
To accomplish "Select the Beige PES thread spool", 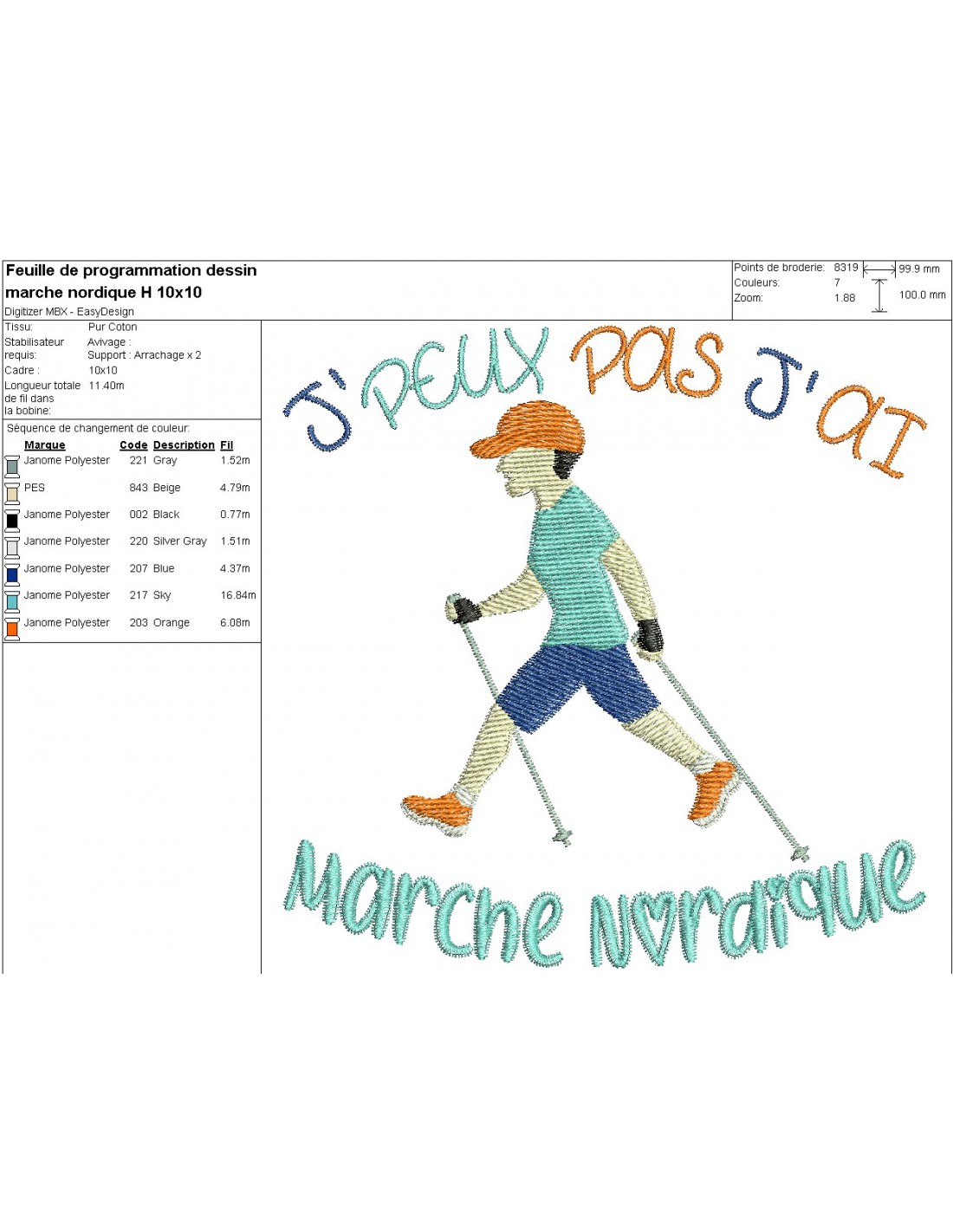I will pos(12,494).
